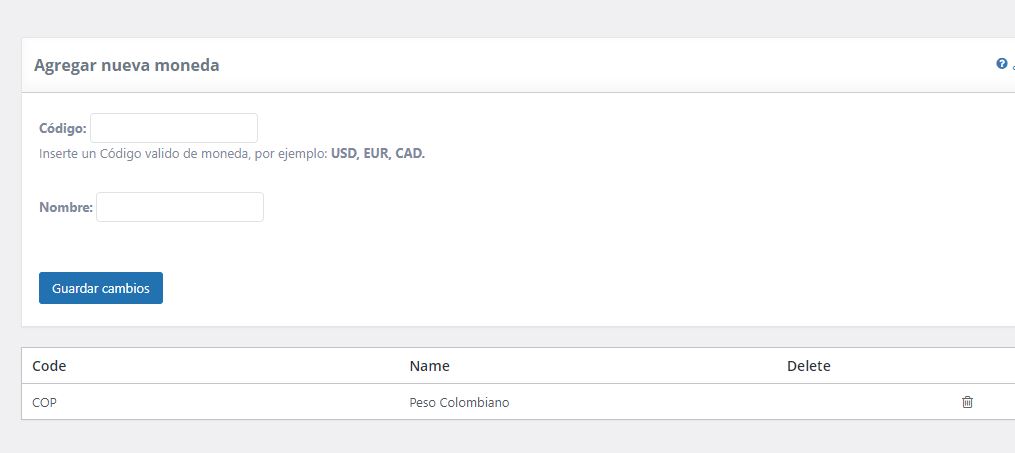Click the CAD example code text

(x=409, y=154)
